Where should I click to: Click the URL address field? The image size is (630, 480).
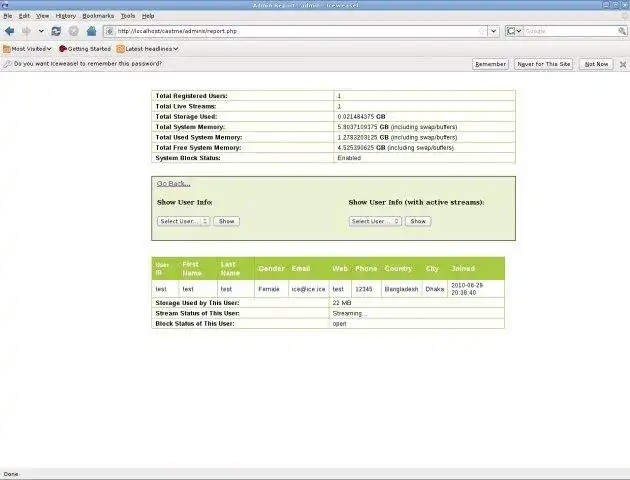[297, 31]
